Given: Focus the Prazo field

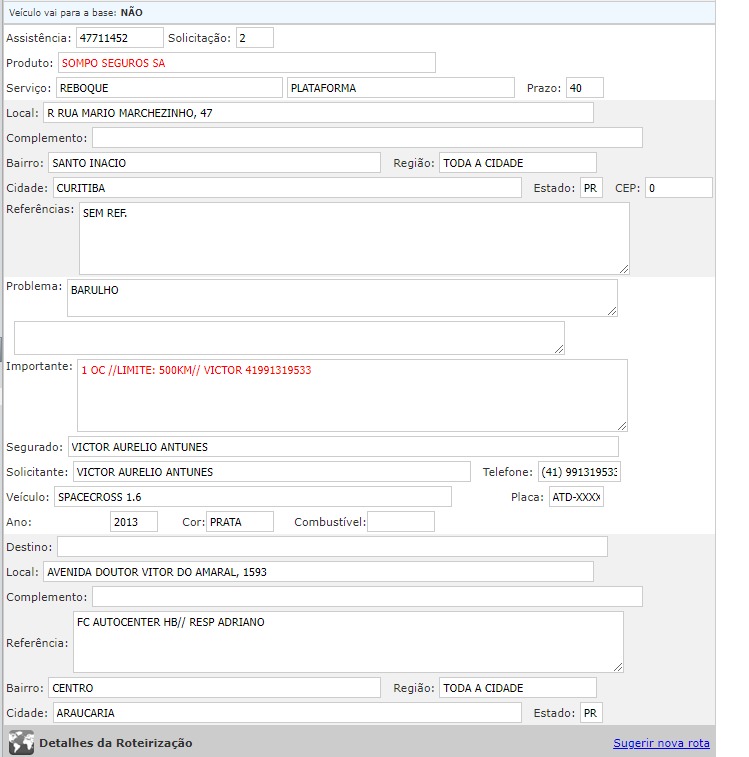Looking at the screenshot, I should point(584,88).
